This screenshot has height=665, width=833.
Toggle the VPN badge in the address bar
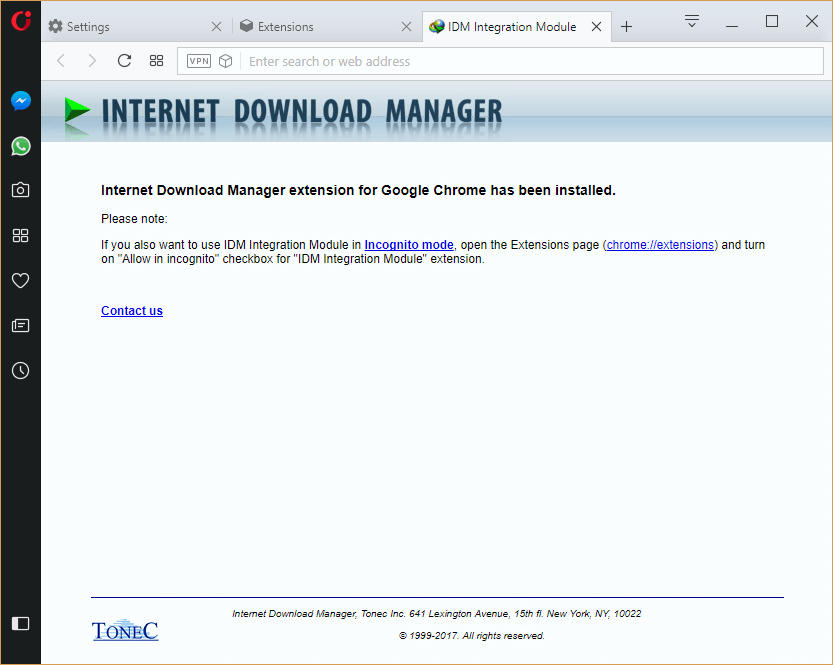(x=199, y=61)
